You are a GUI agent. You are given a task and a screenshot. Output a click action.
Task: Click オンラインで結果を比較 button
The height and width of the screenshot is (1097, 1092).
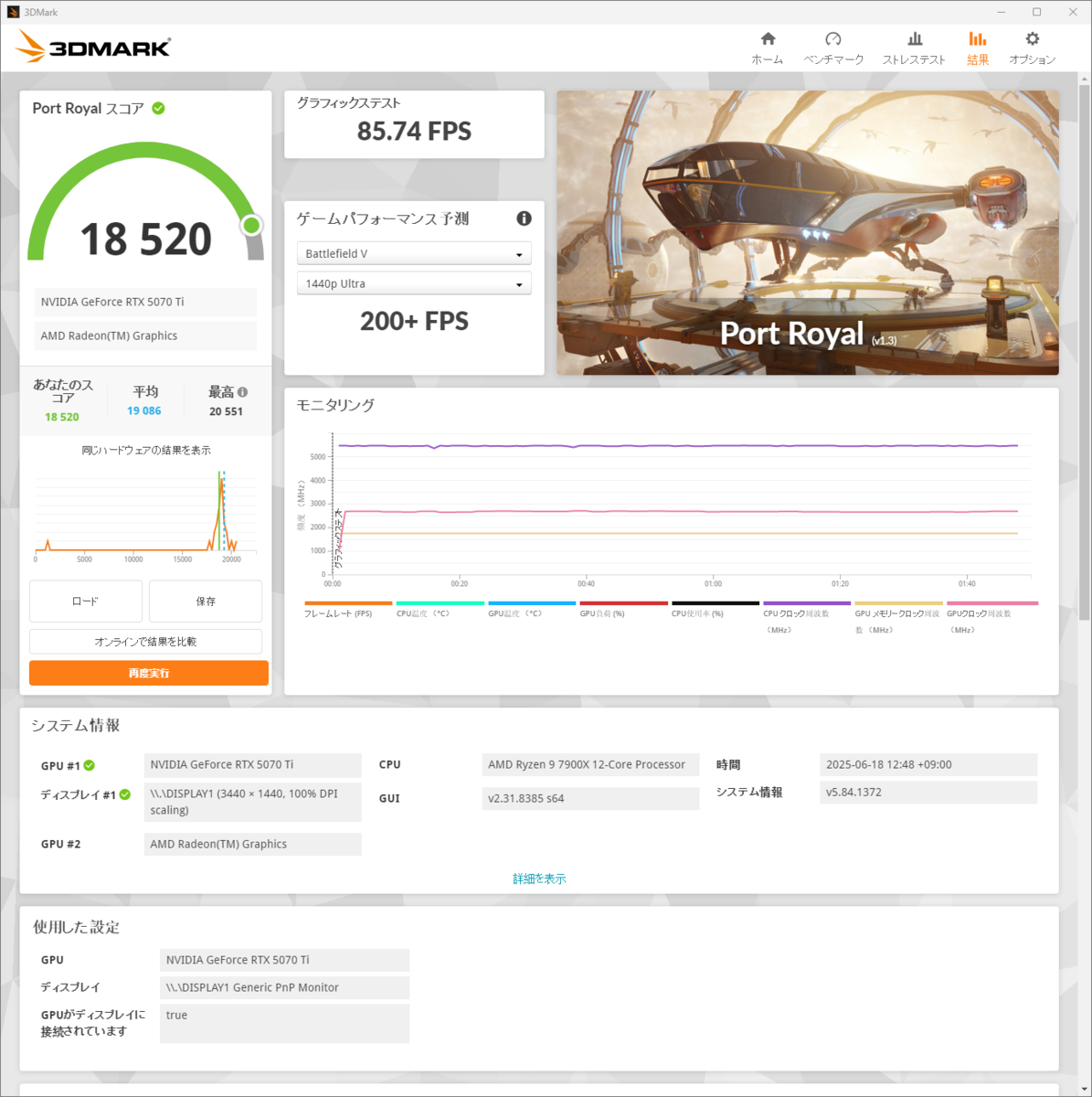[146, 641]
